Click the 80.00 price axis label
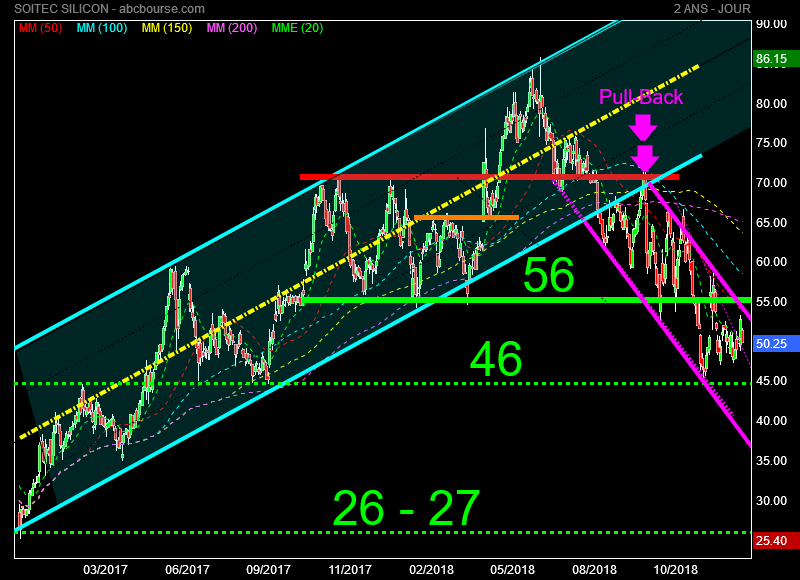 [771, 104]
